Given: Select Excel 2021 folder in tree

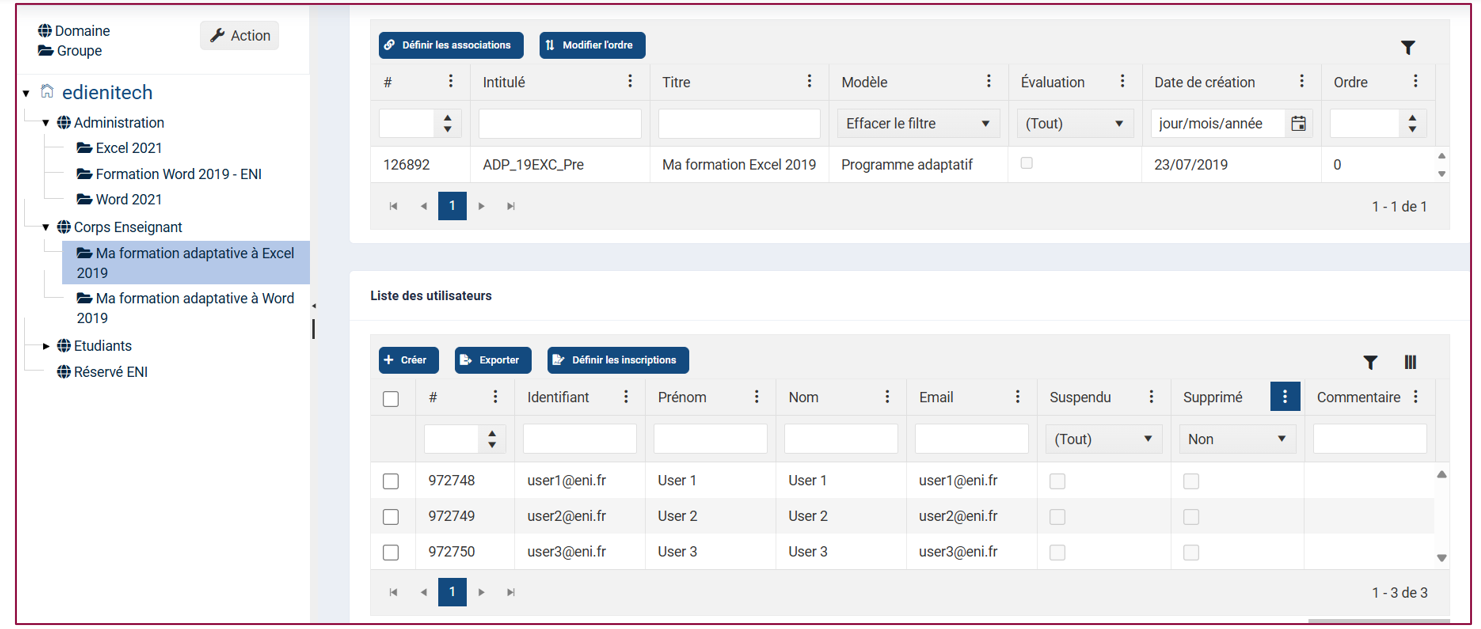Looking at the screenshot, I should click(119, 148).
